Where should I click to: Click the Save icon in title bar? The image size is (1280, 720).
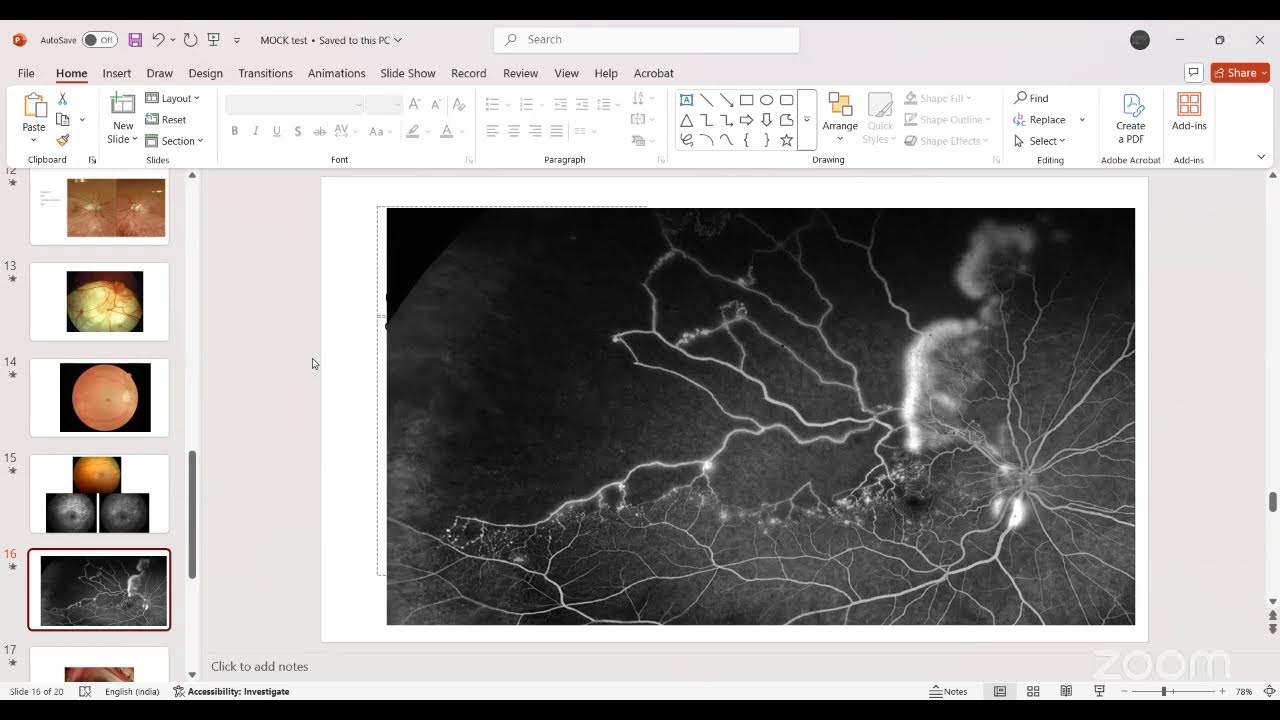pos(135,40)
